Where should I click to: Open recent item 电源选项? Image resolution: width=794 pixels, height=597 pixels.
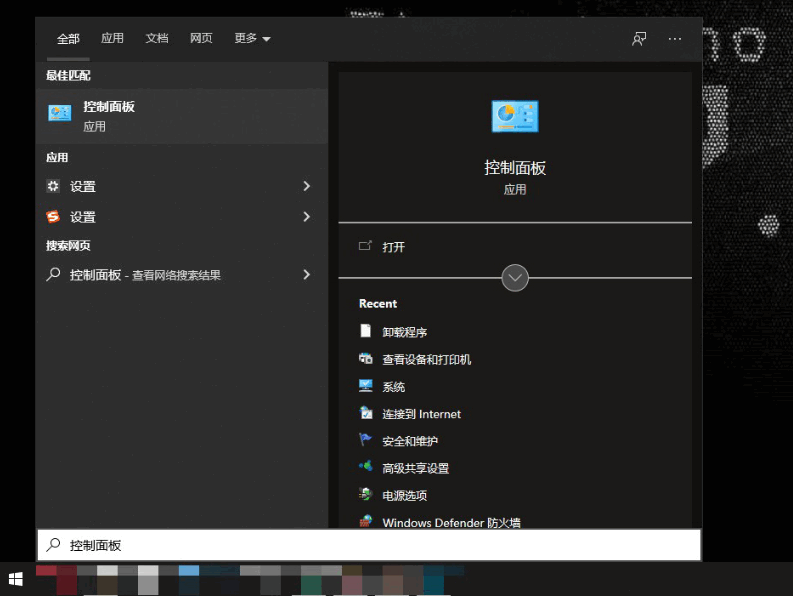(x=404, y=495)
